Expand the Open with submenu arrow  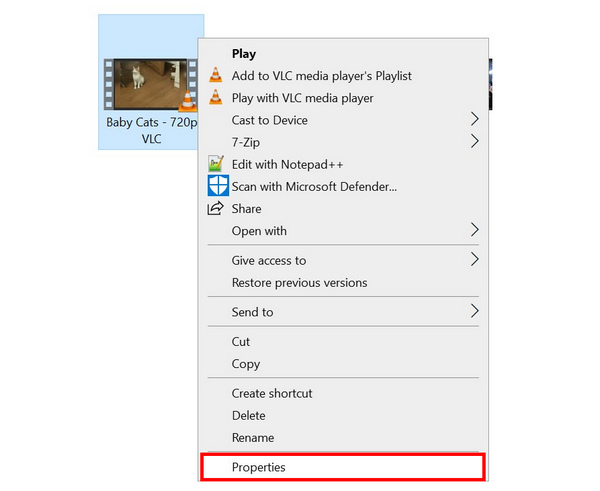pos(474,230)
